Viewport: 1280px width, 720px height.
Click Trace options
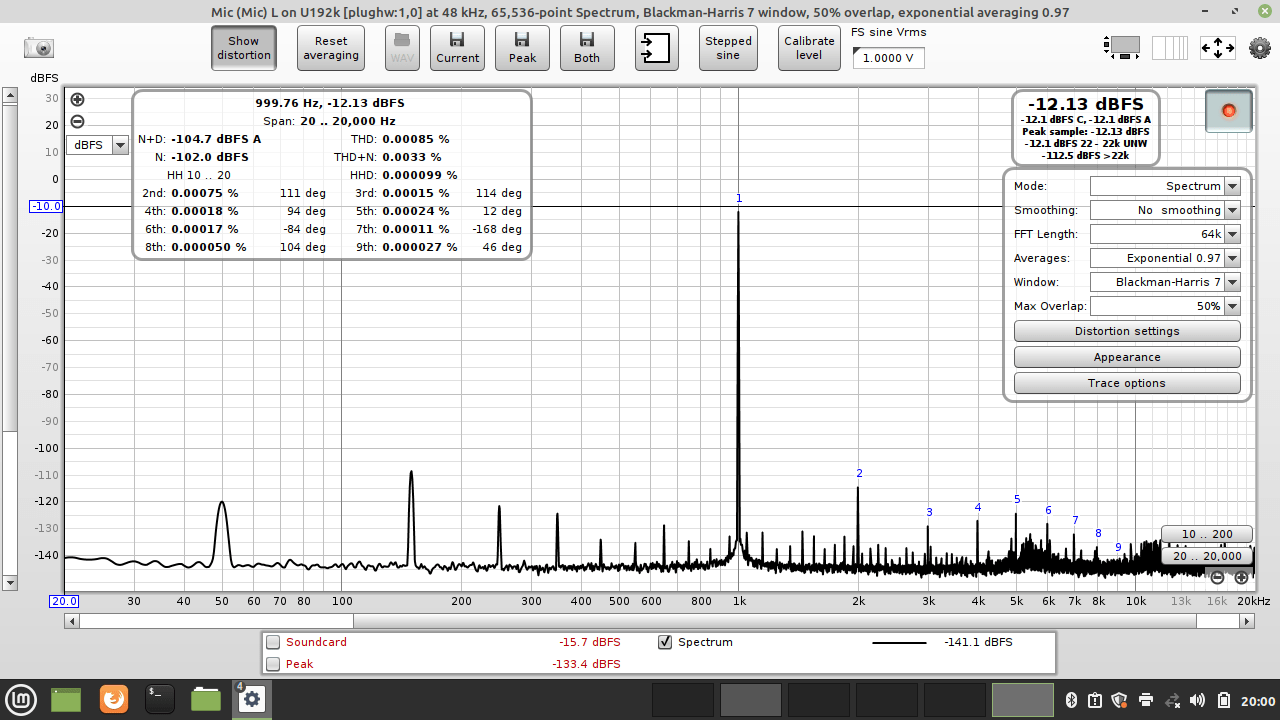tap(1127, 383)
